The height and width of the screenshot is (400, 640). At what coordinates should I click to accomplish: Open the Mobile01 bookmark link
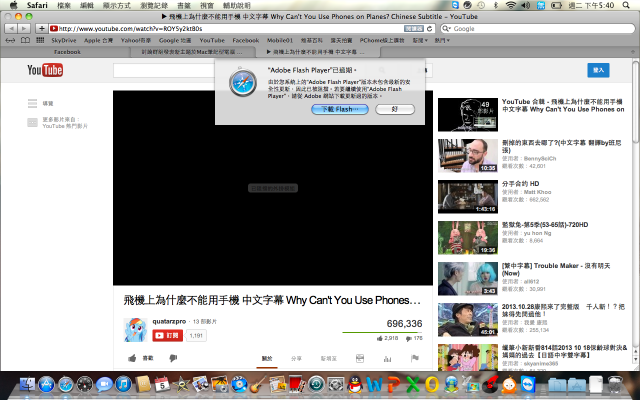pyautogui.click(x=280, y=40)
